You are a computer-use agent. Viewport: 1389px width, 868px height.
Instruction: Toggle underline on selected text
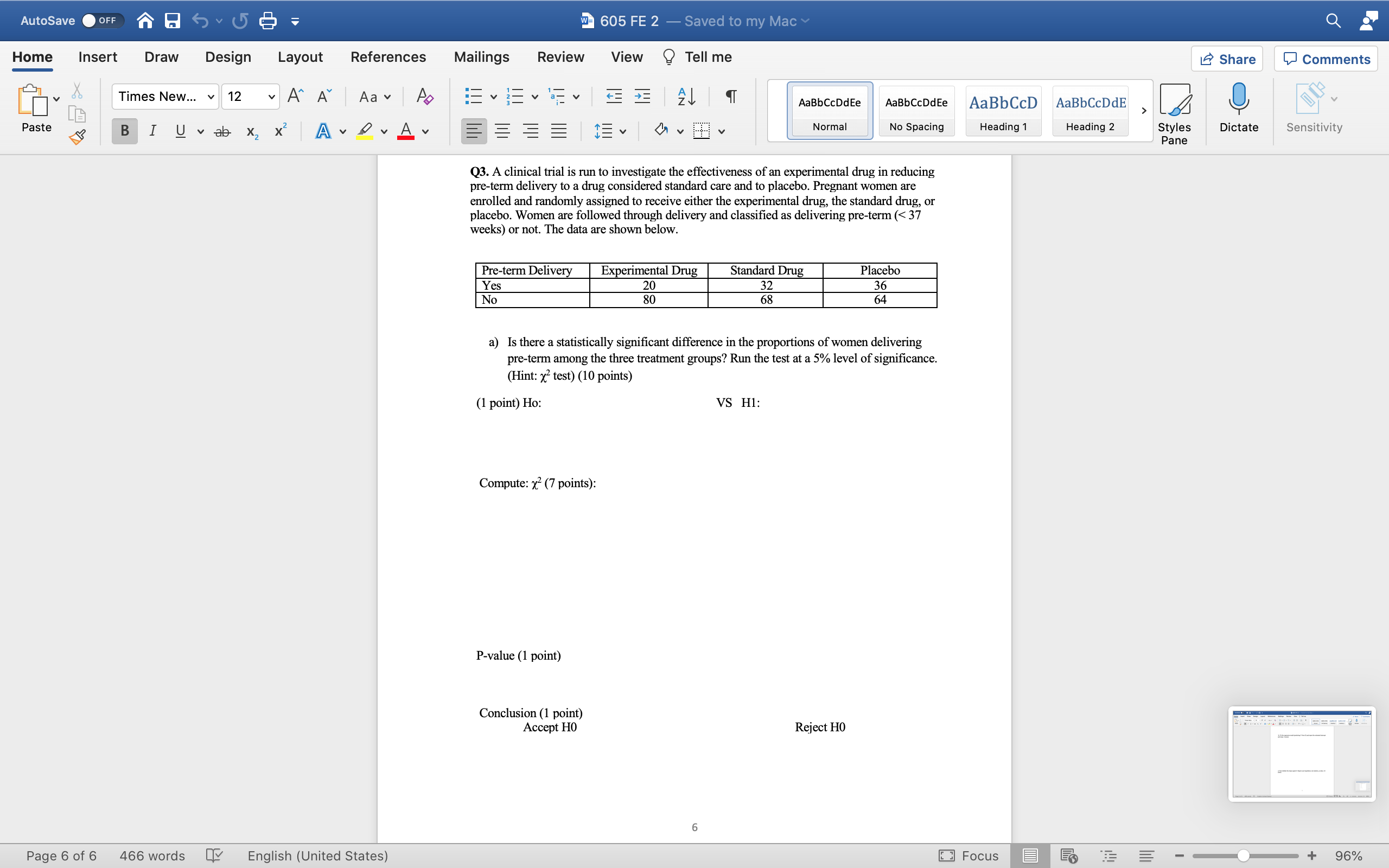(180, 131)
